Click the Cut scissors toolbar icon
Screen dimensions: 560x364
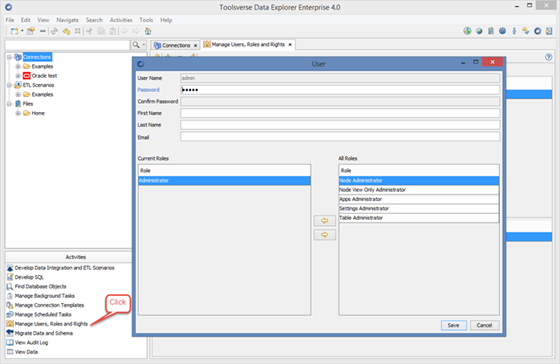coord(90,31)
